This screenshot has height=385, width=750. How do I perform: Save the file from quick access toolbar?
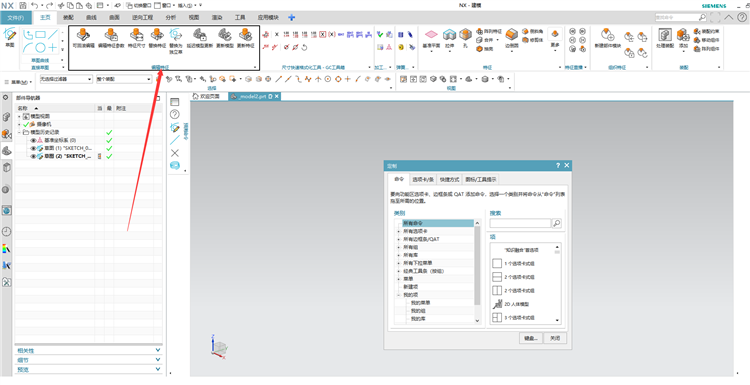[23, 5]
